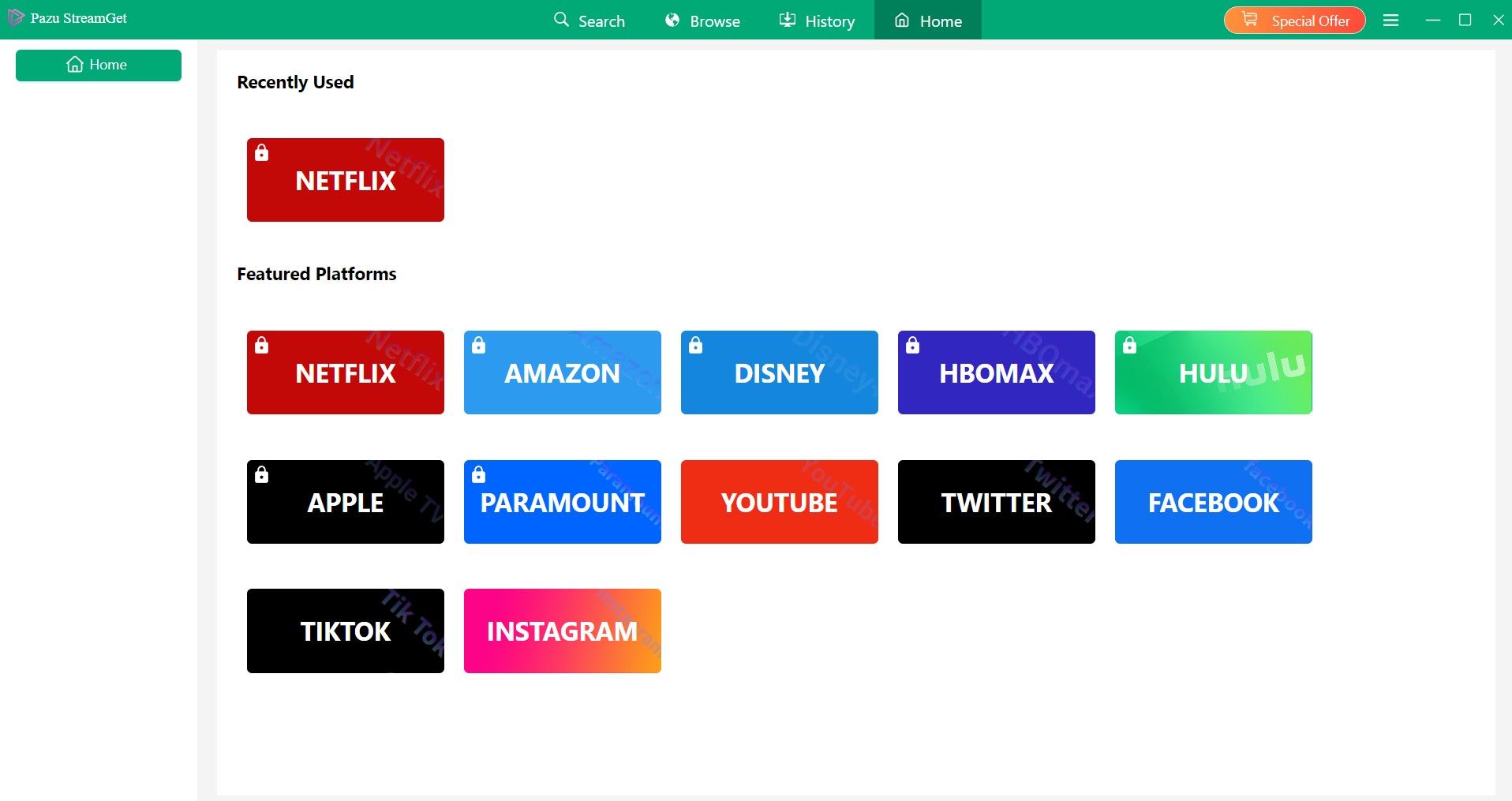Viewport: 1512px width, 801px height.
Task: Click the shopping cart icon on Special Offer
Action: click(1250, 20)
